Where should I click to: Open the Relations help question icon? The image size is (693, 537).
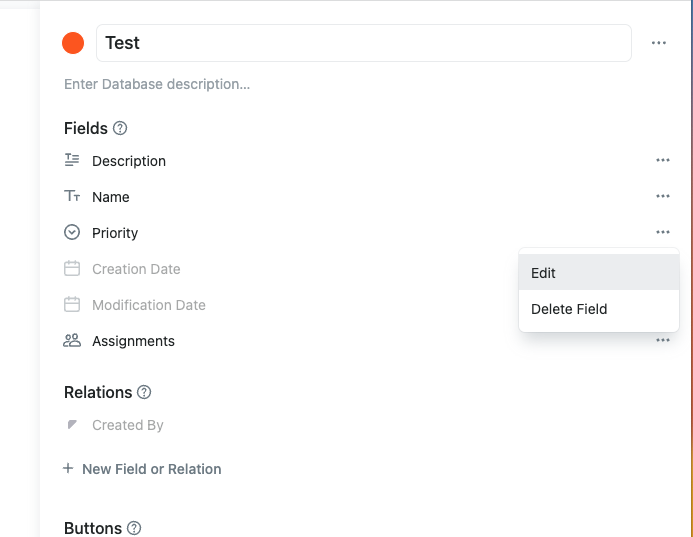coord(145,392)
